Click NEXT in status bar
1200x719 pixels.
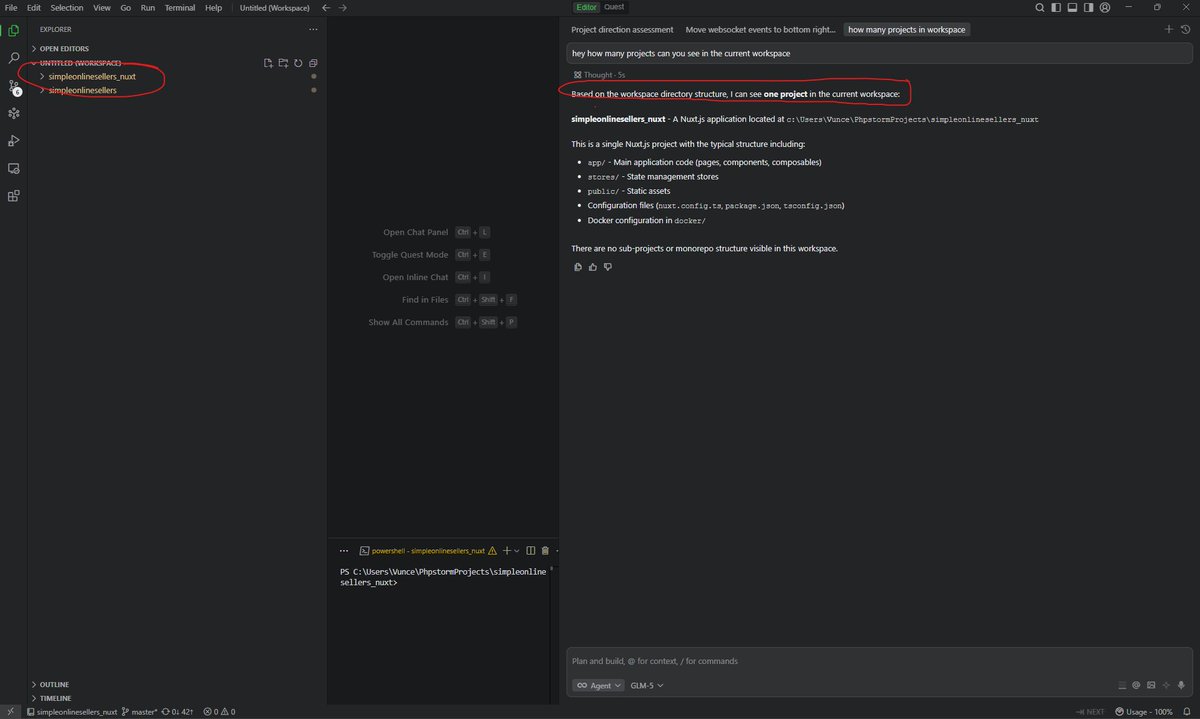coord(1089,712)
